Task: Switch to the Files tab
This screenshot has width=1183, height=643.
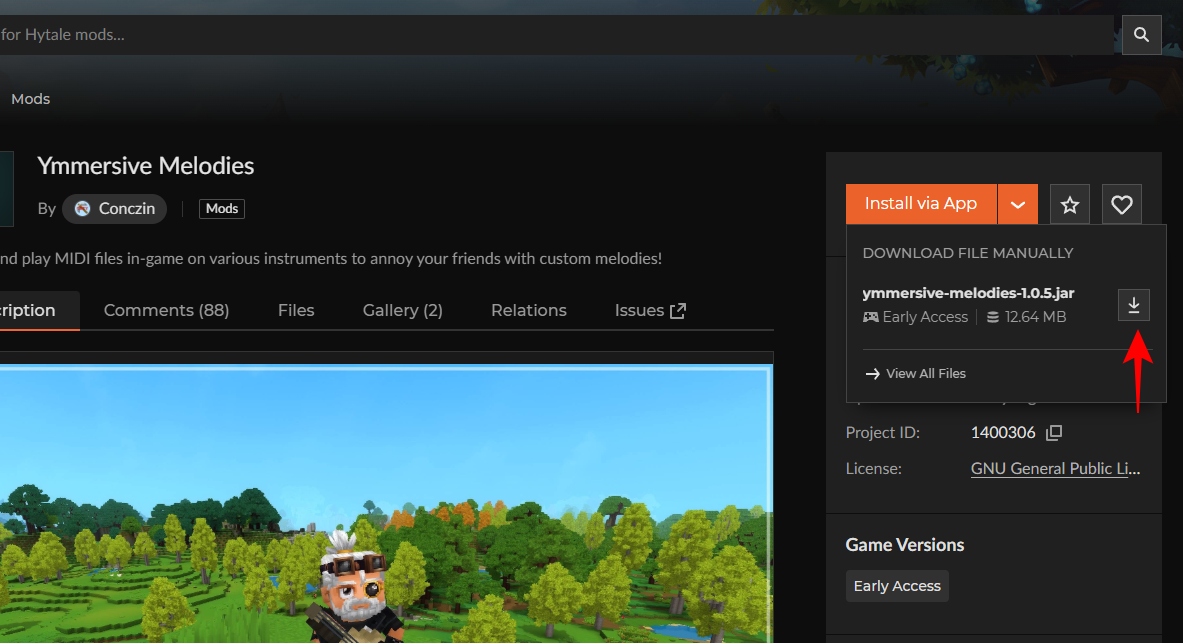Action: 296,310
